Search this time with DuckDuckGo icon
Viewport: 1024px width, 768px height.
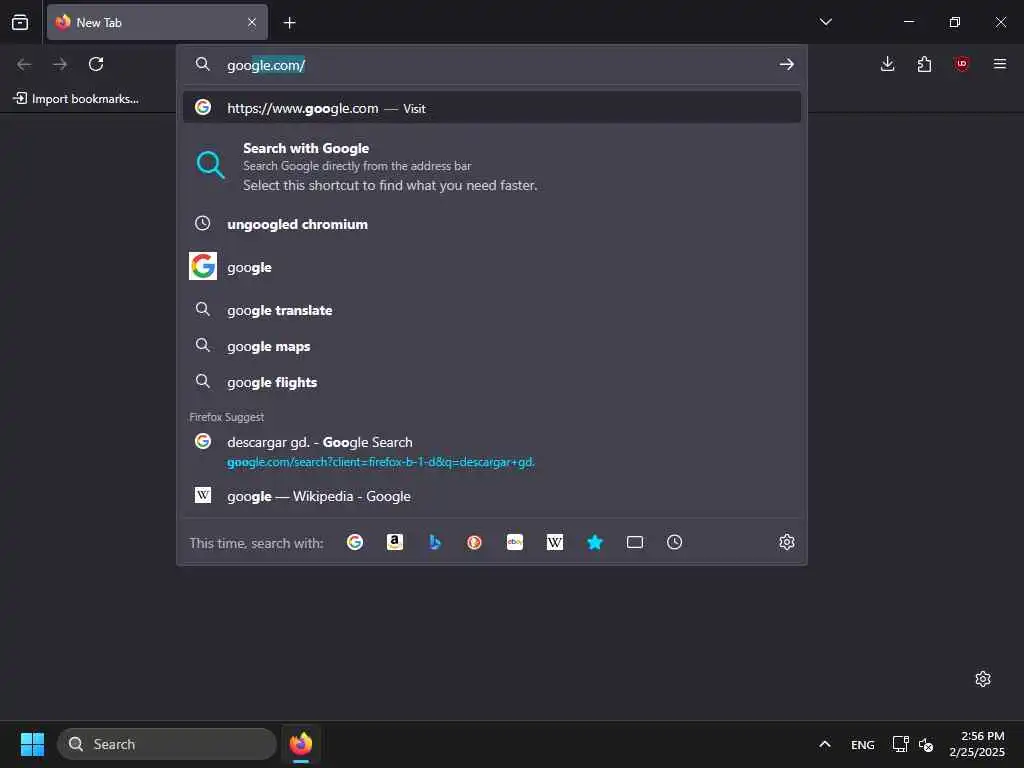474,542
